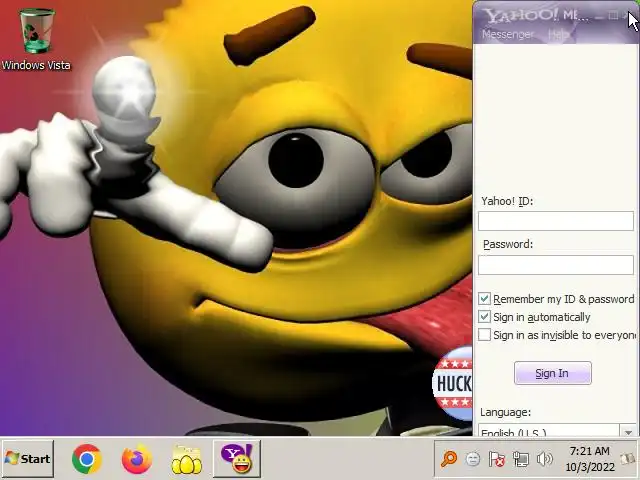Open the network connection tray icon

pos(521,459)
